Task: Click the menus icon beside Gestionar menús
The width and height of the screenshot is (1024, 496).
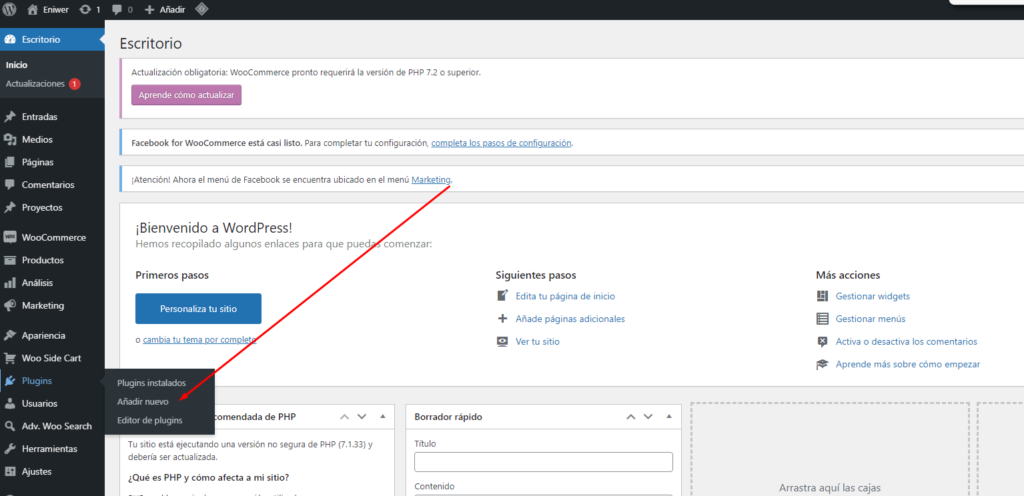Action: 822,318
